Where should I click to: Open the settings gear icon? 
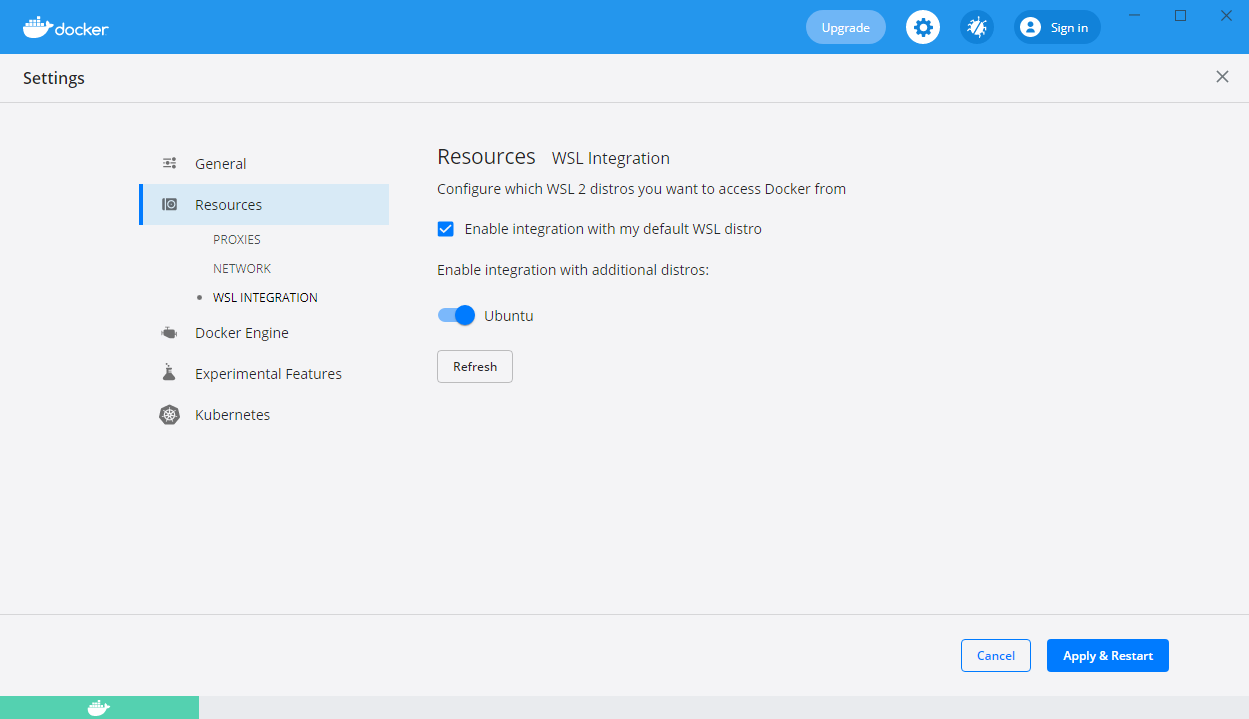pos(922,27)
